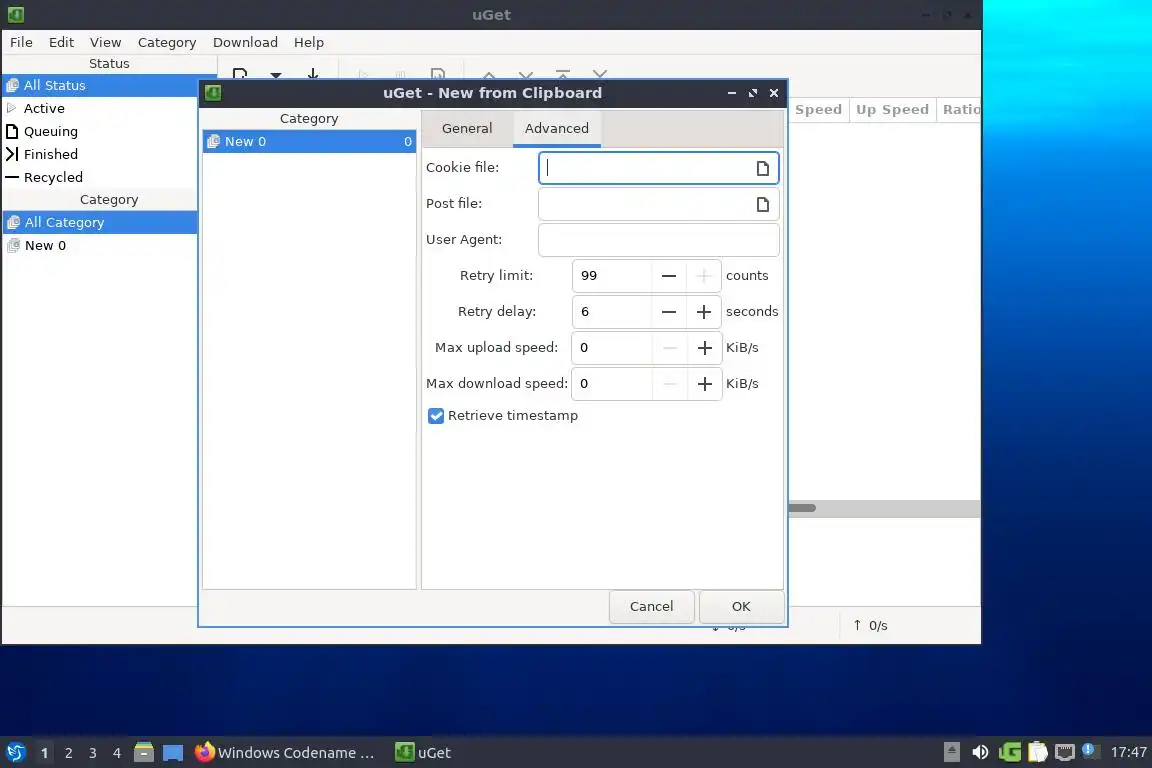Screen dimensions: 1152x768
Task: Click the uGet taskbar button
Action: click(x=423, y=753)
